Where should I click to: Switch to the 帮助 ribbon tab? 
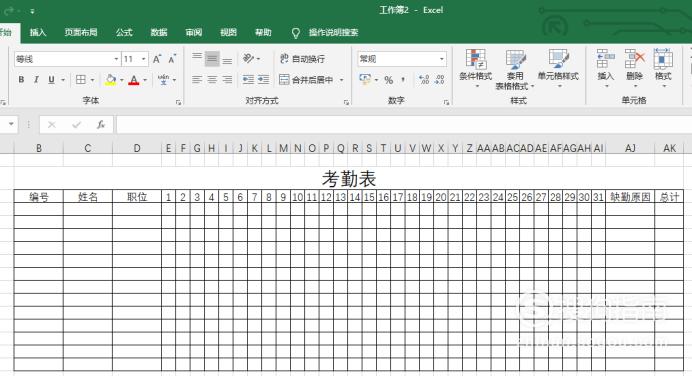click(263, 32)
